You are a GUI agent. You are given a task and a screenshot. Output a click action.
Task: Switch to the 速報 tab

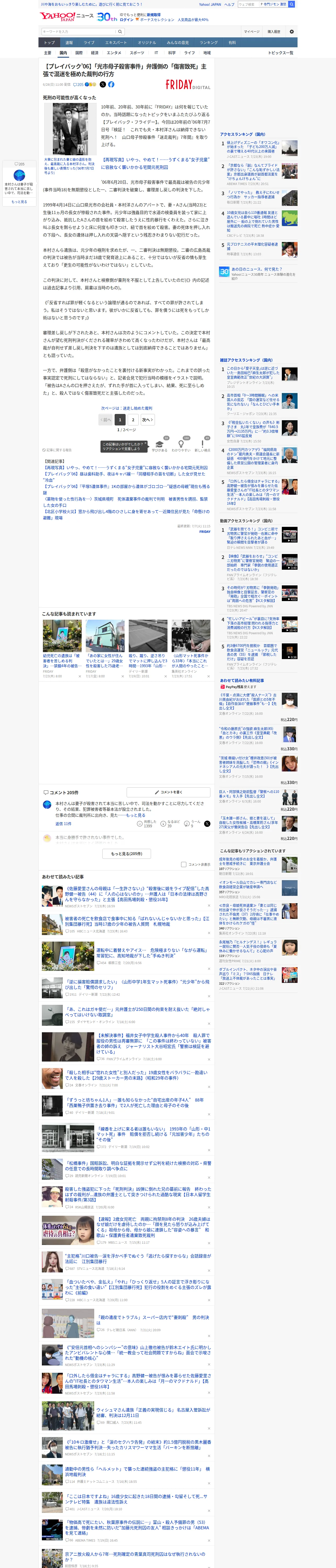69,43
